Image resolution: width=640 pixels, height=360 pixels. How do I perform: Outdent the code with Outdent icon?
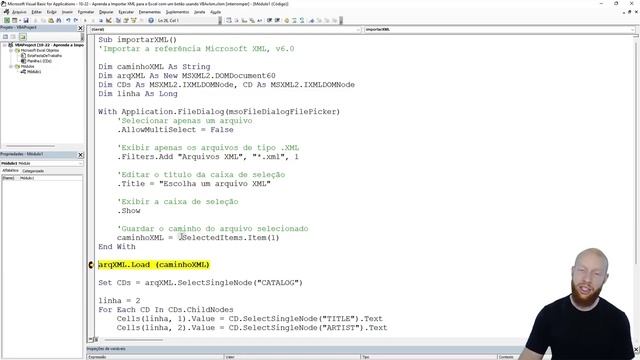(x=277, y=20)
